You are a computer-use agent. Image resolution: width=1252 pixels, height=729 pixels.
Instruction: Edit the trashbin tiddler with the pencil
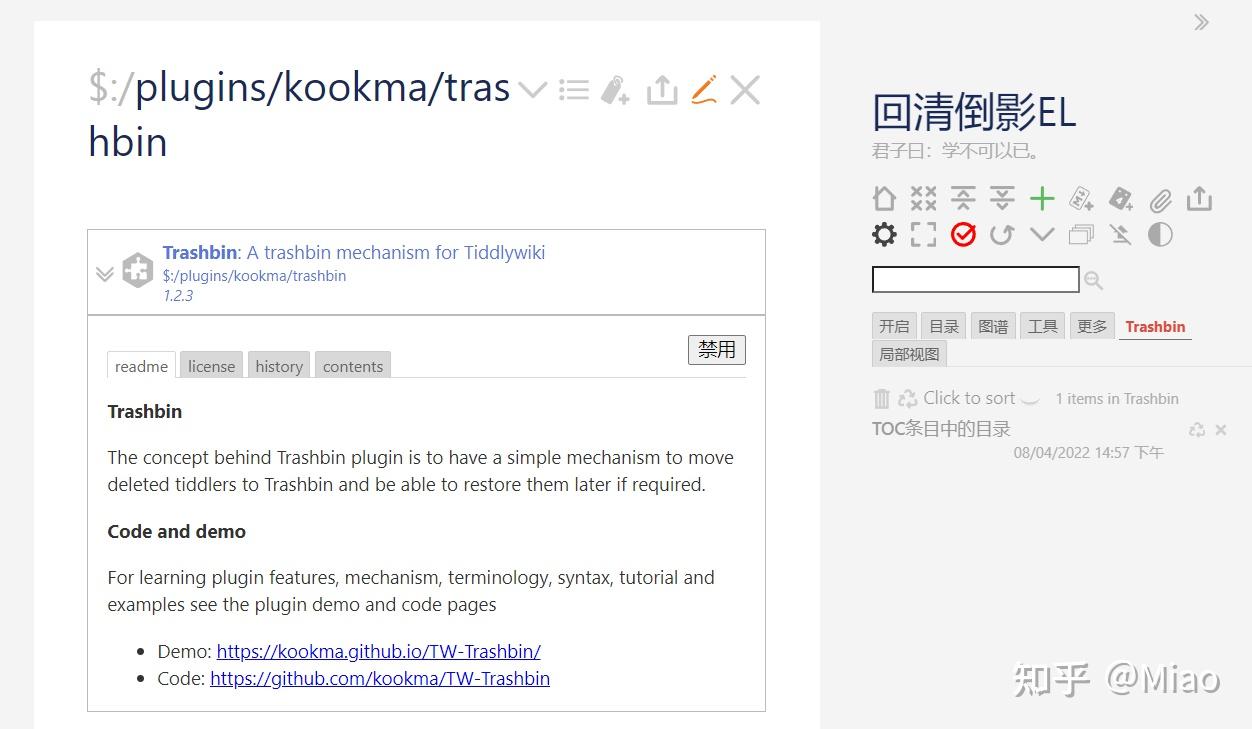(703, 90)
